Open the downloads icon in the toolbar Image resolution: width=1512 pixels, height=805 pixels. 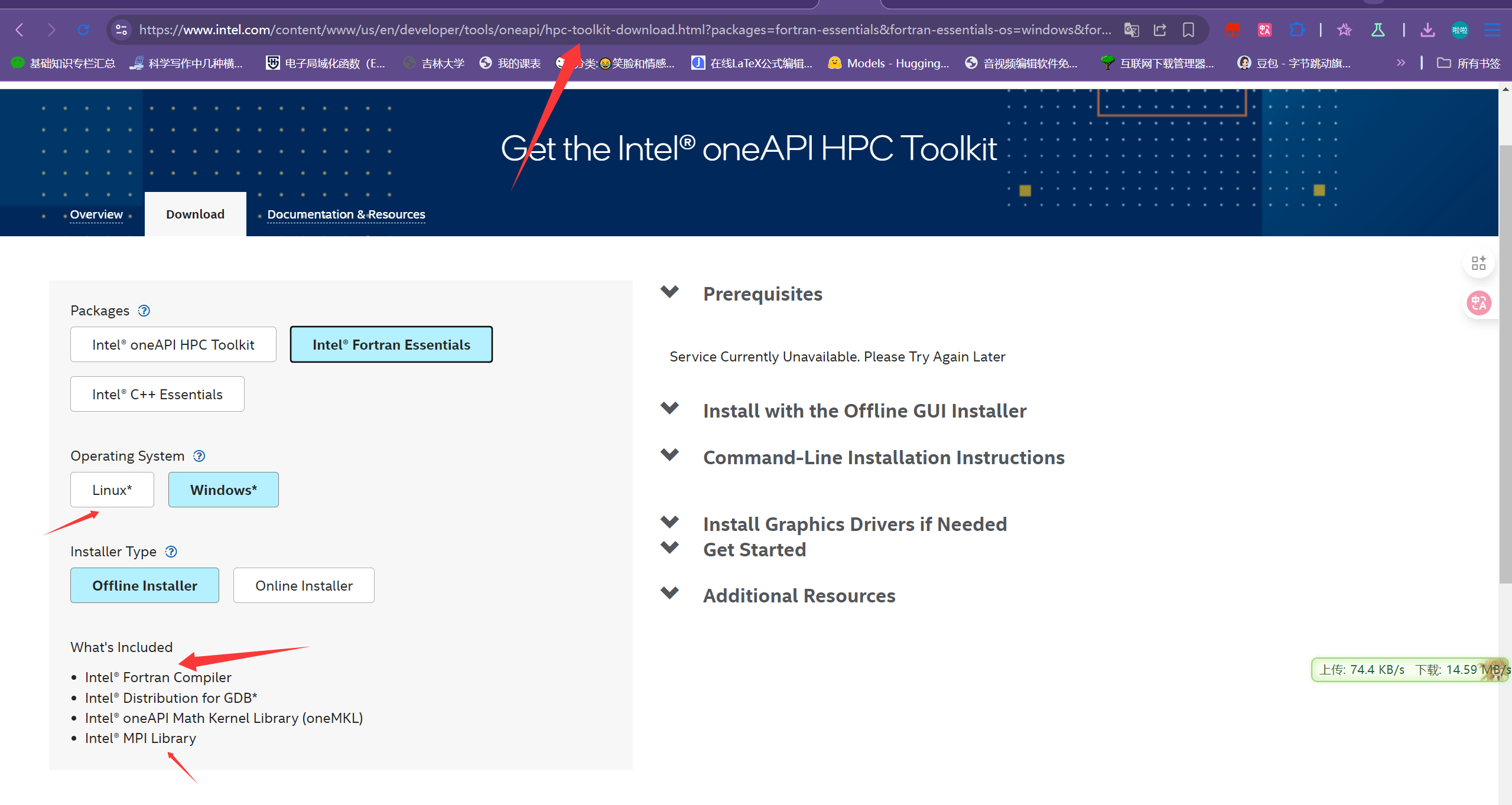(1428, 30)
